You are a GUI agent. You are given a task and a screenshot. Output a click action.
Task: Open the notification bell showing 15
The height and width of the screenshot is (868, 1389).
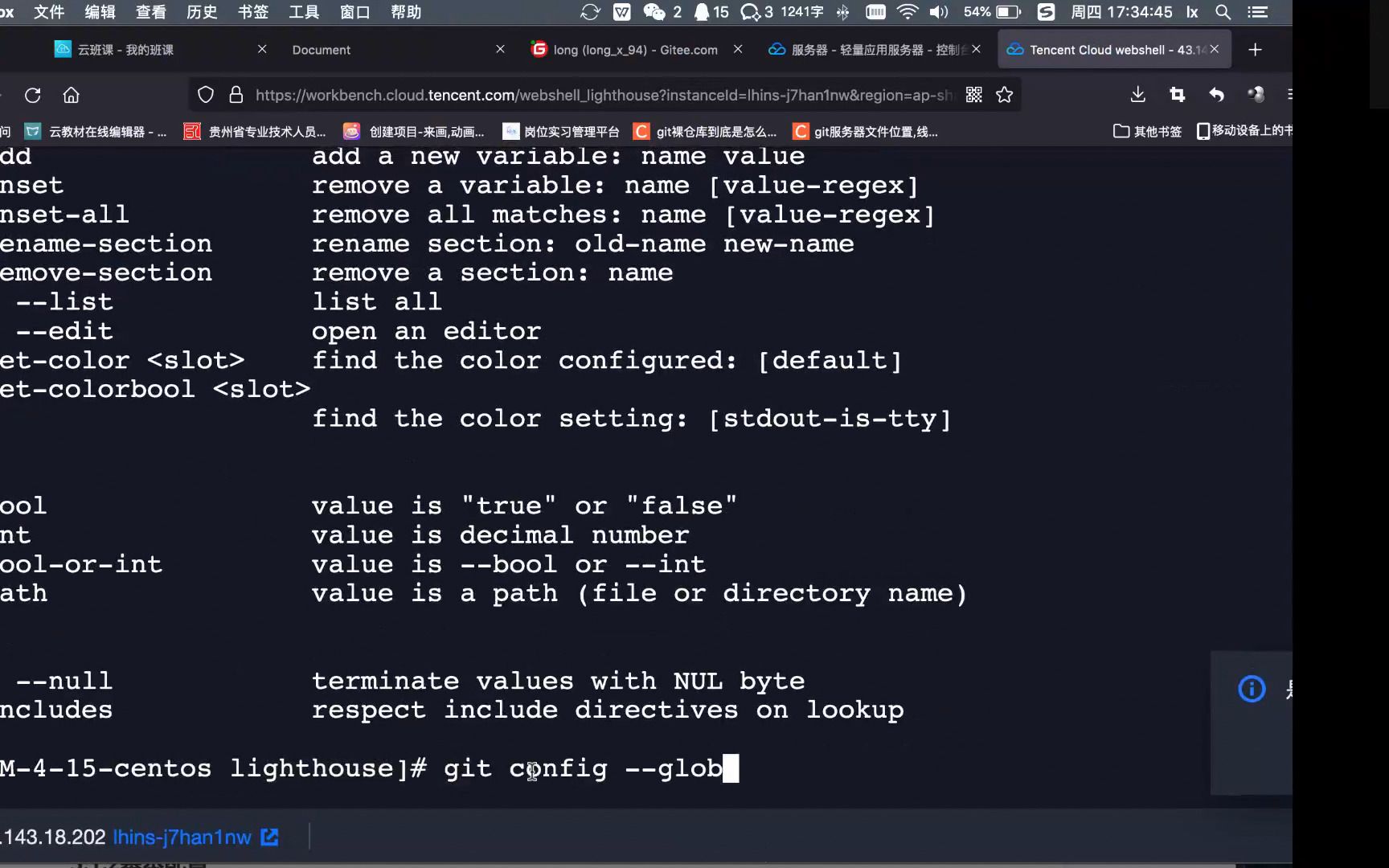point(711,12)
